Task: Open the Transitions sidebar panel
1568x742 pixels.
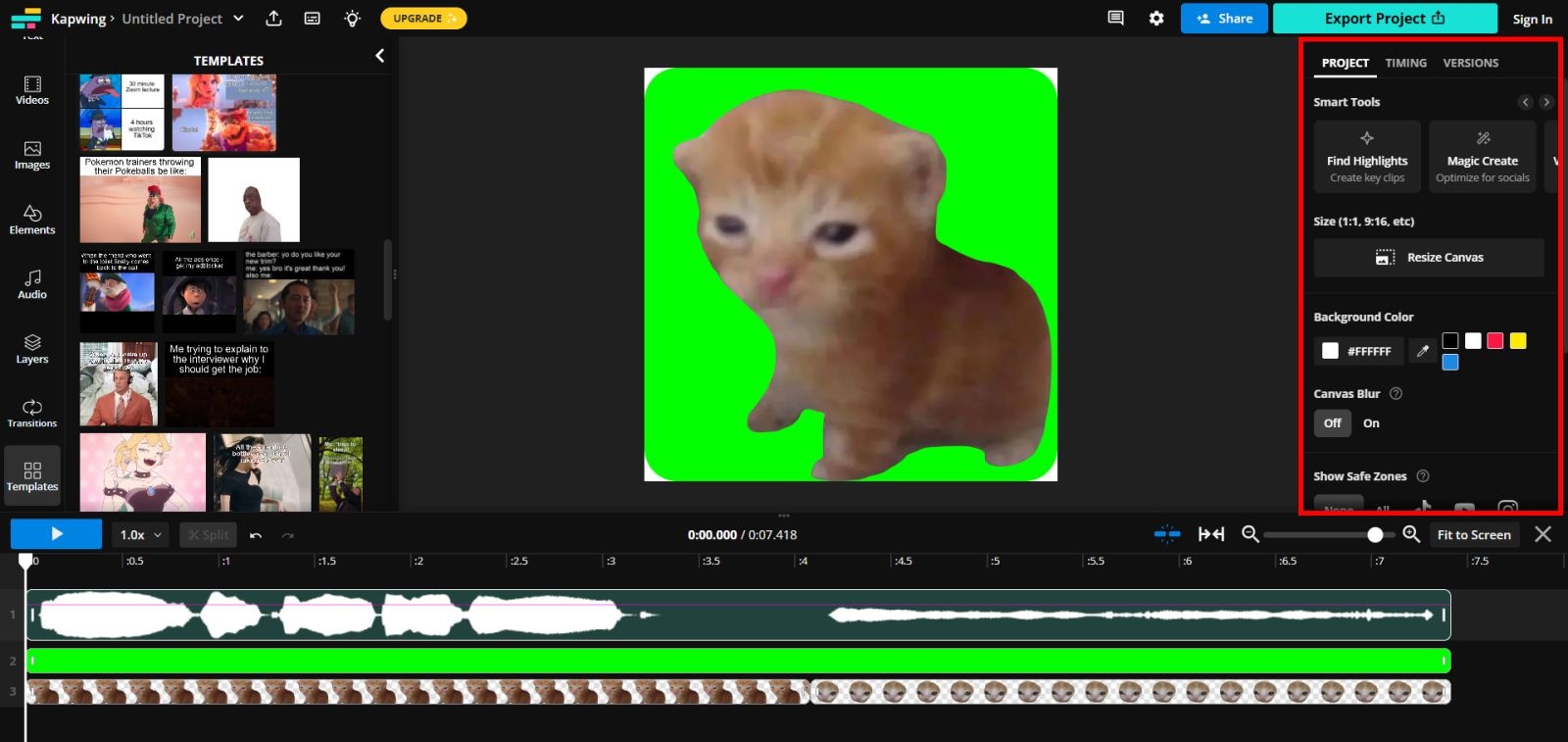Action: (x=32, y=415)
